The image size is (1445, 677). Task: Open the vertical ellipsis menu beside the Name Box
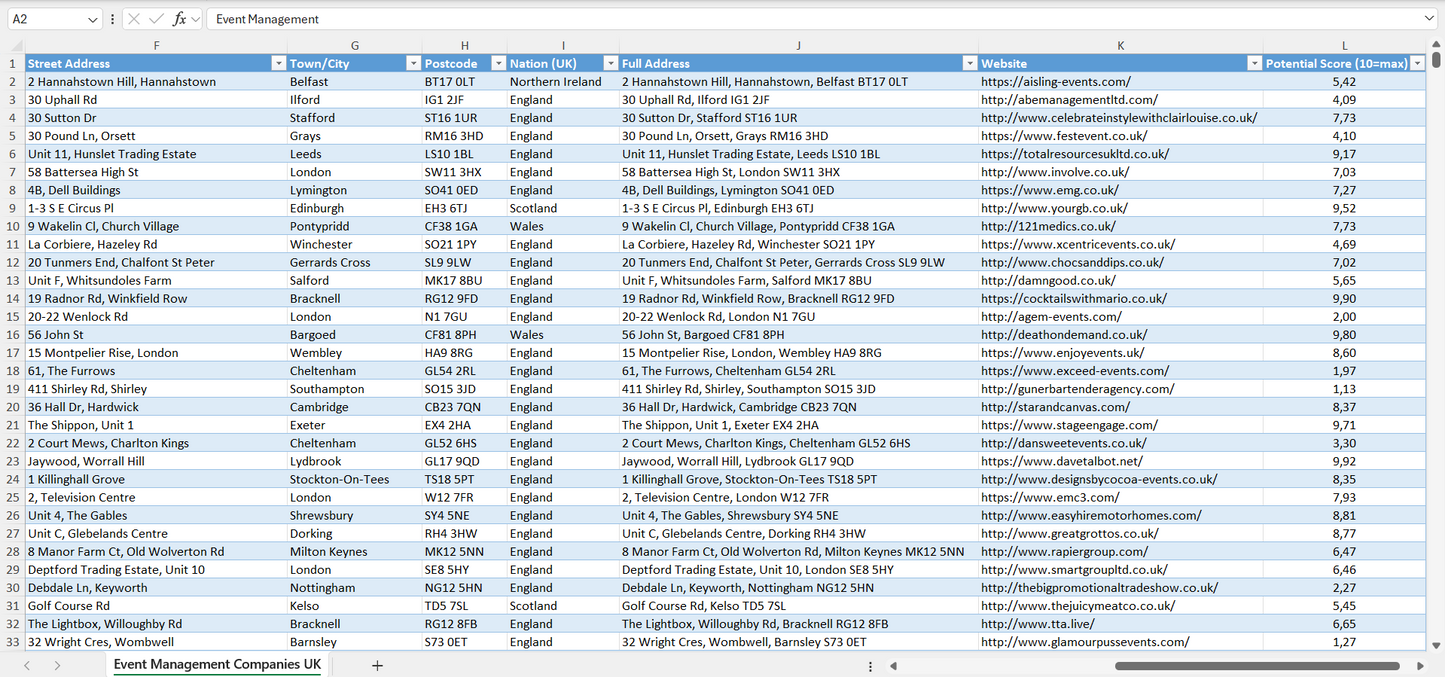click(113, 18)
